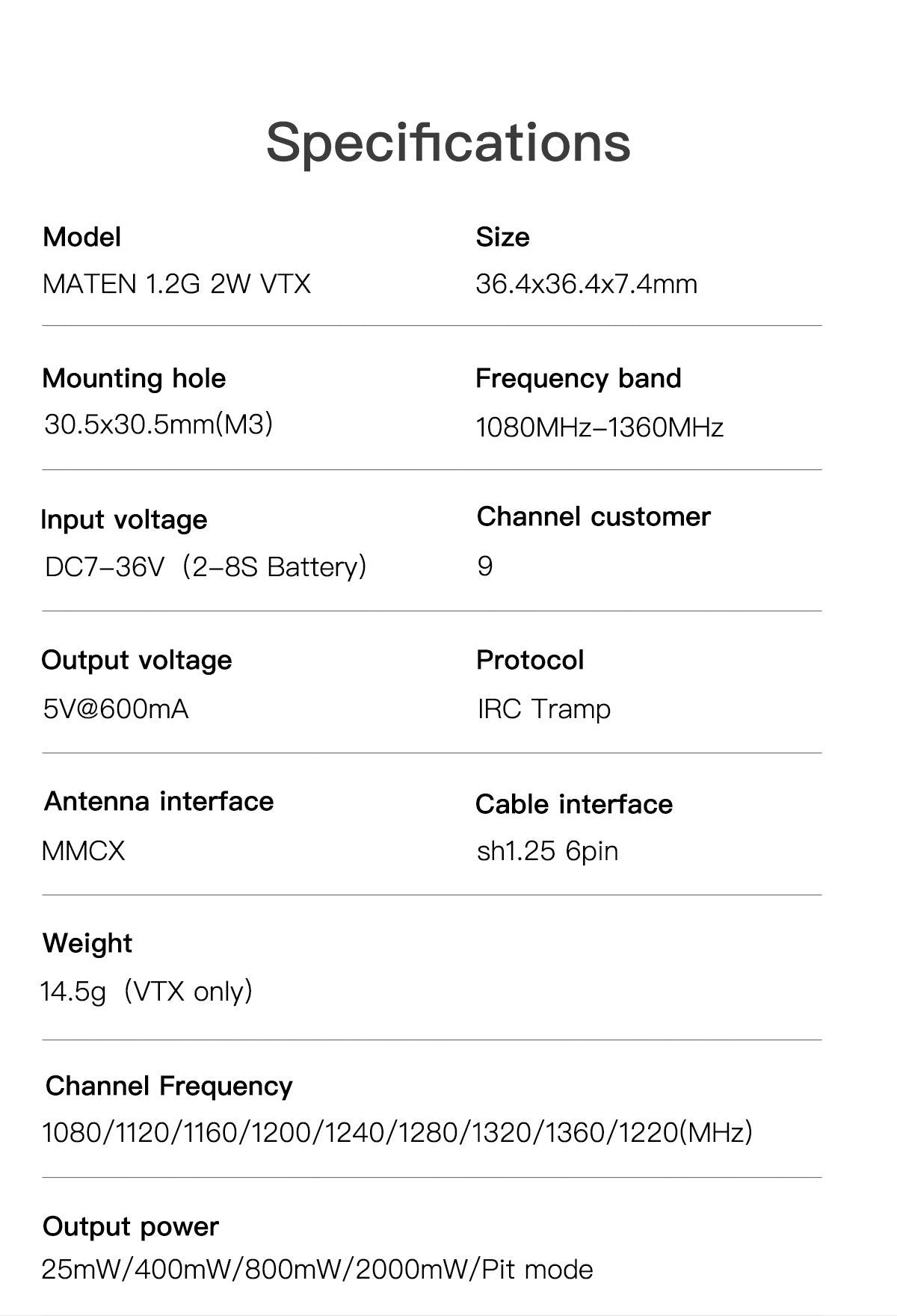897x1316 pixels.
Task: Click the 30.5x30.5mm(M3) text
Action: [x=158, y=424]
